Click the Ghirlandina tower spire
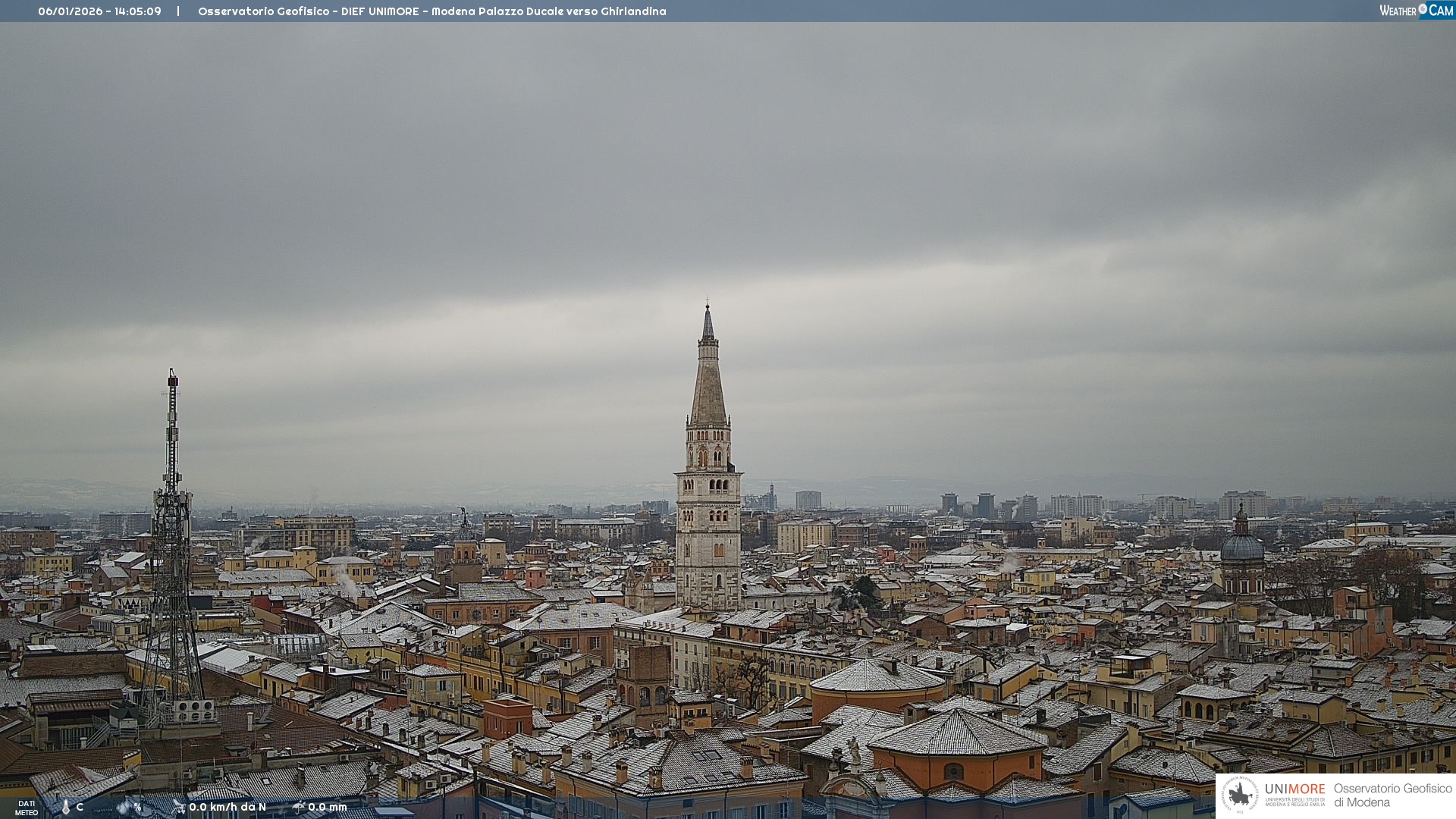1456x819 pixels. [x=708, y=379]
